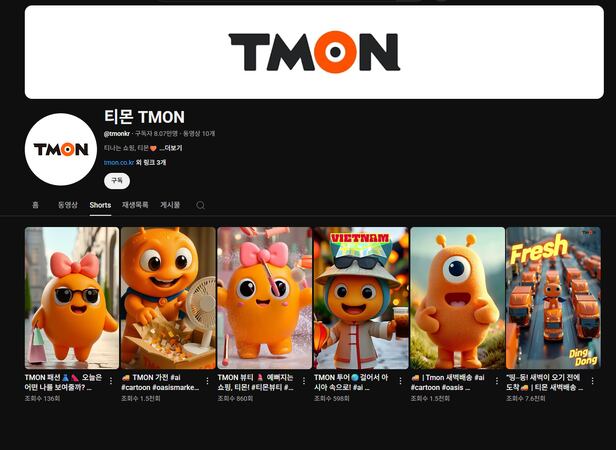This screenshot has height=450, width=616.
Task: Open the one-eyed orange monster short
Action: pos(458,298)
